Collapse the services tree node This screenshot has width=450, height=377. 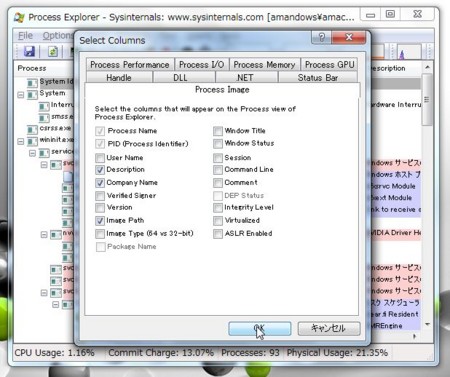click(x=32, y=153)
